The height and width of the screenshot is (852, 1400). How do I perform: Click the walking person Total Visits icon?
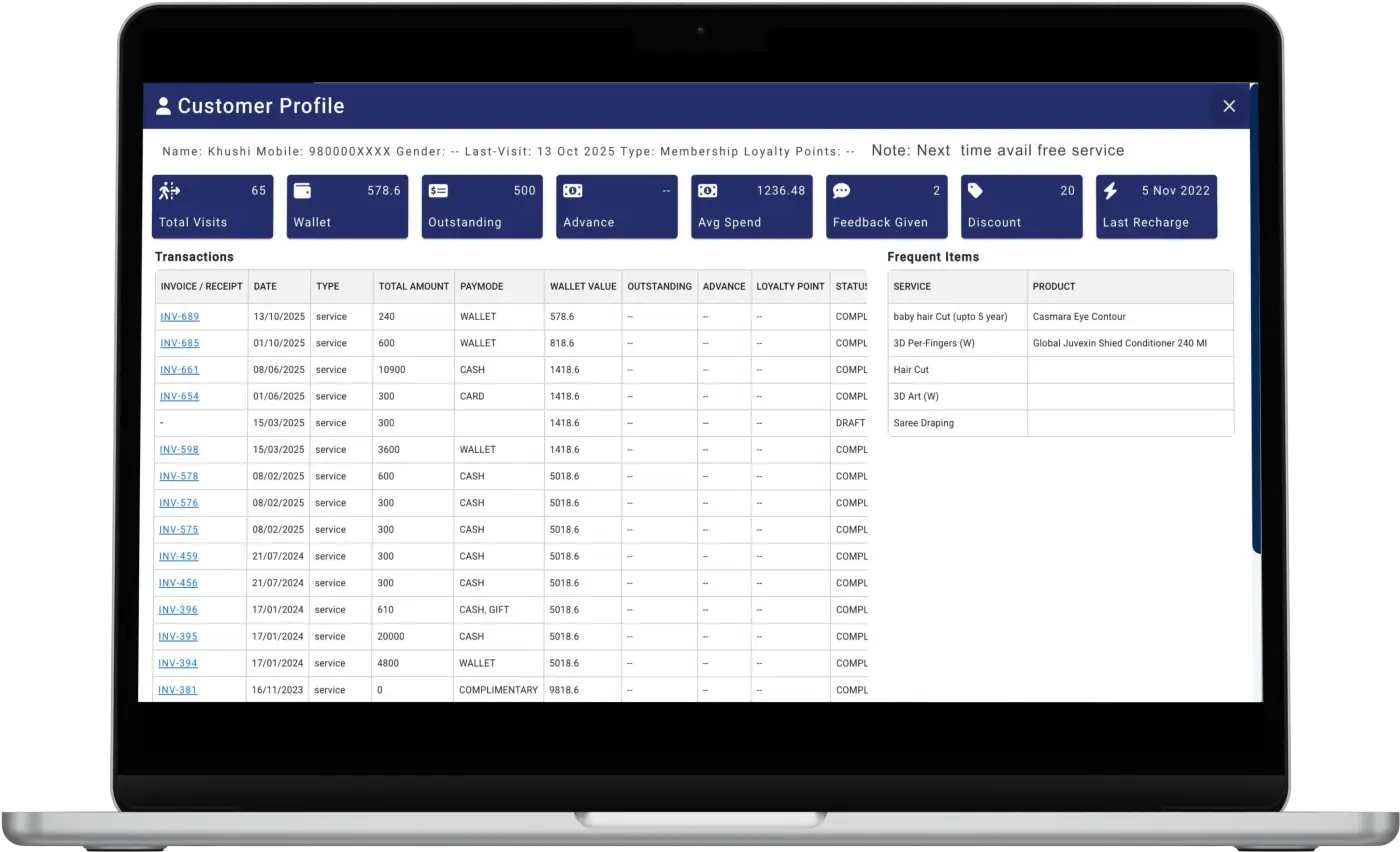pos(170,191)
